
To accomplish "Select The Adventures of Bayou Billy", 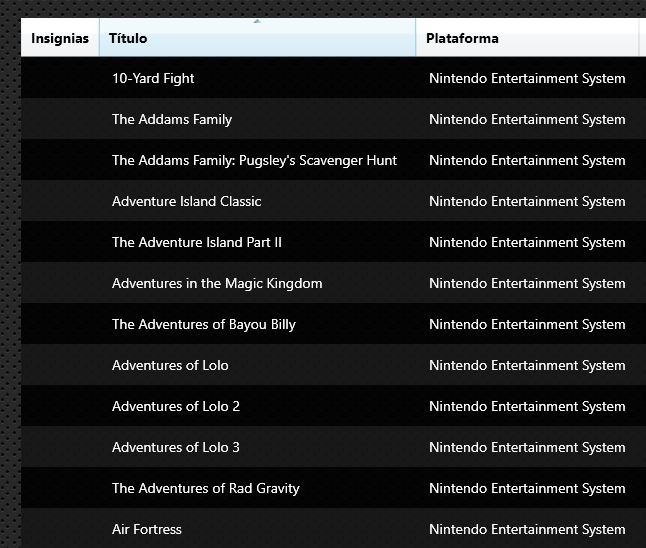I will (x=204, y=324).
